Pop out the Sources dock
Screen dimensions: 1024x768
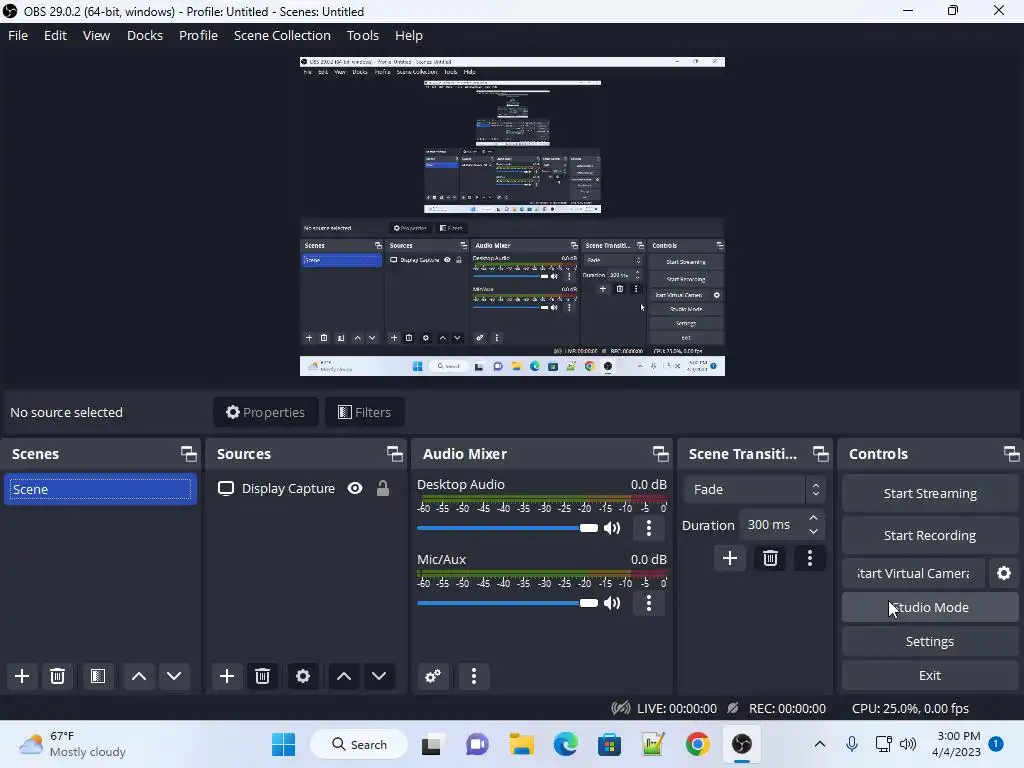(x=394, y=454)
